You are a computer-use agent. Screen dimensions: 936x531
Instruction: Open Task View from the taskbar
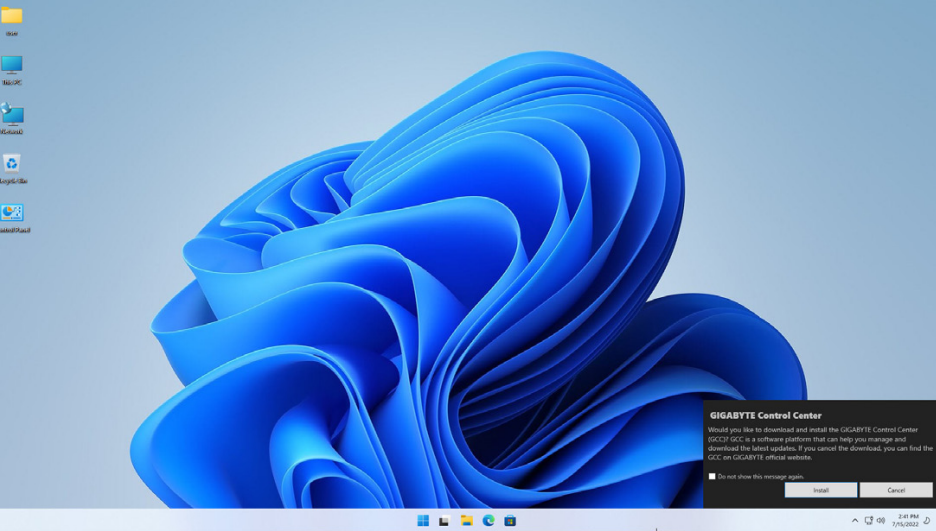(x=444, y=520)
